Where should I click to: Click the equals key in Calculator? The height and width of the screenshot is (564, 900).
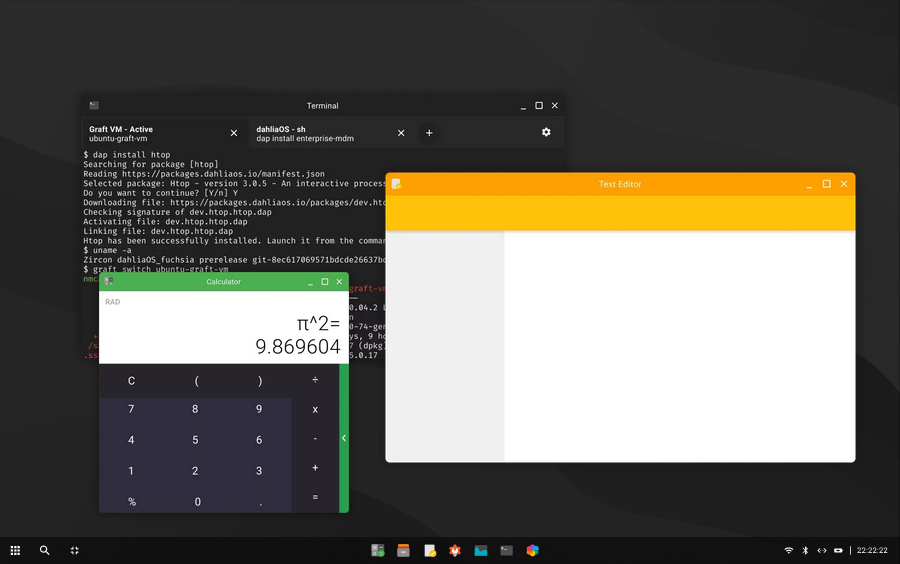(x=315, y=497)
